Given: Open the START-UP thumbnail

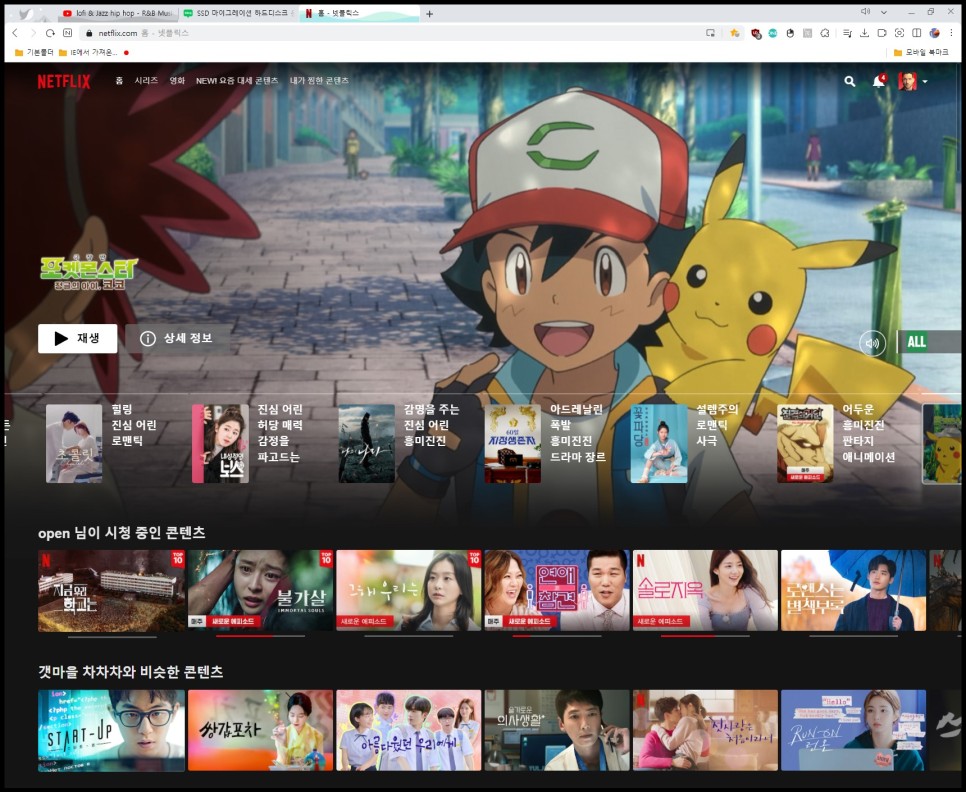Looking at the screenshot, I should pyautogui.click(x=112, y=730).
